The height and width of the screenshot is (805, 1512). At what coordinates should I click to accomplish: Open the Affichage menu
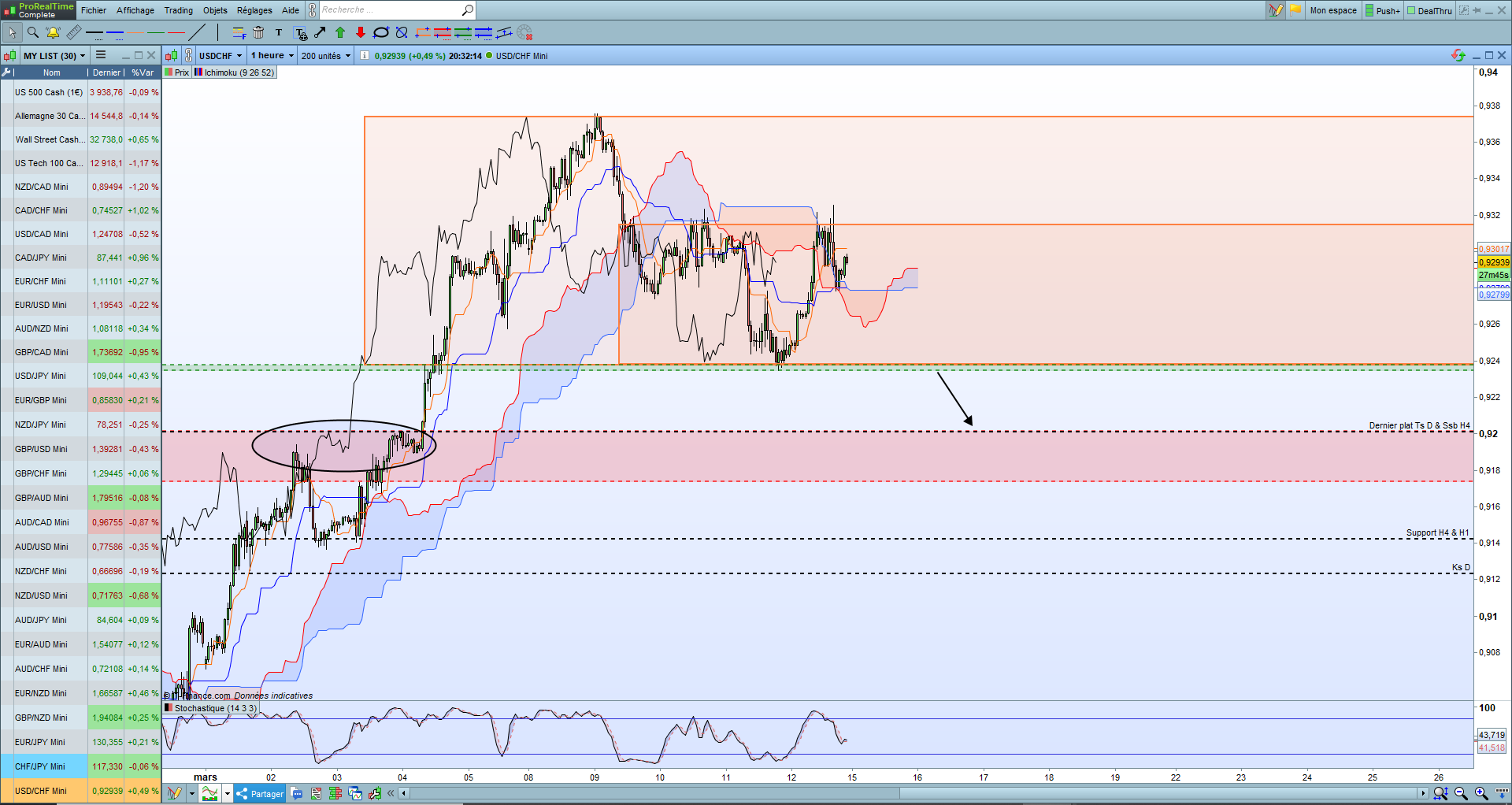[135, 10]
